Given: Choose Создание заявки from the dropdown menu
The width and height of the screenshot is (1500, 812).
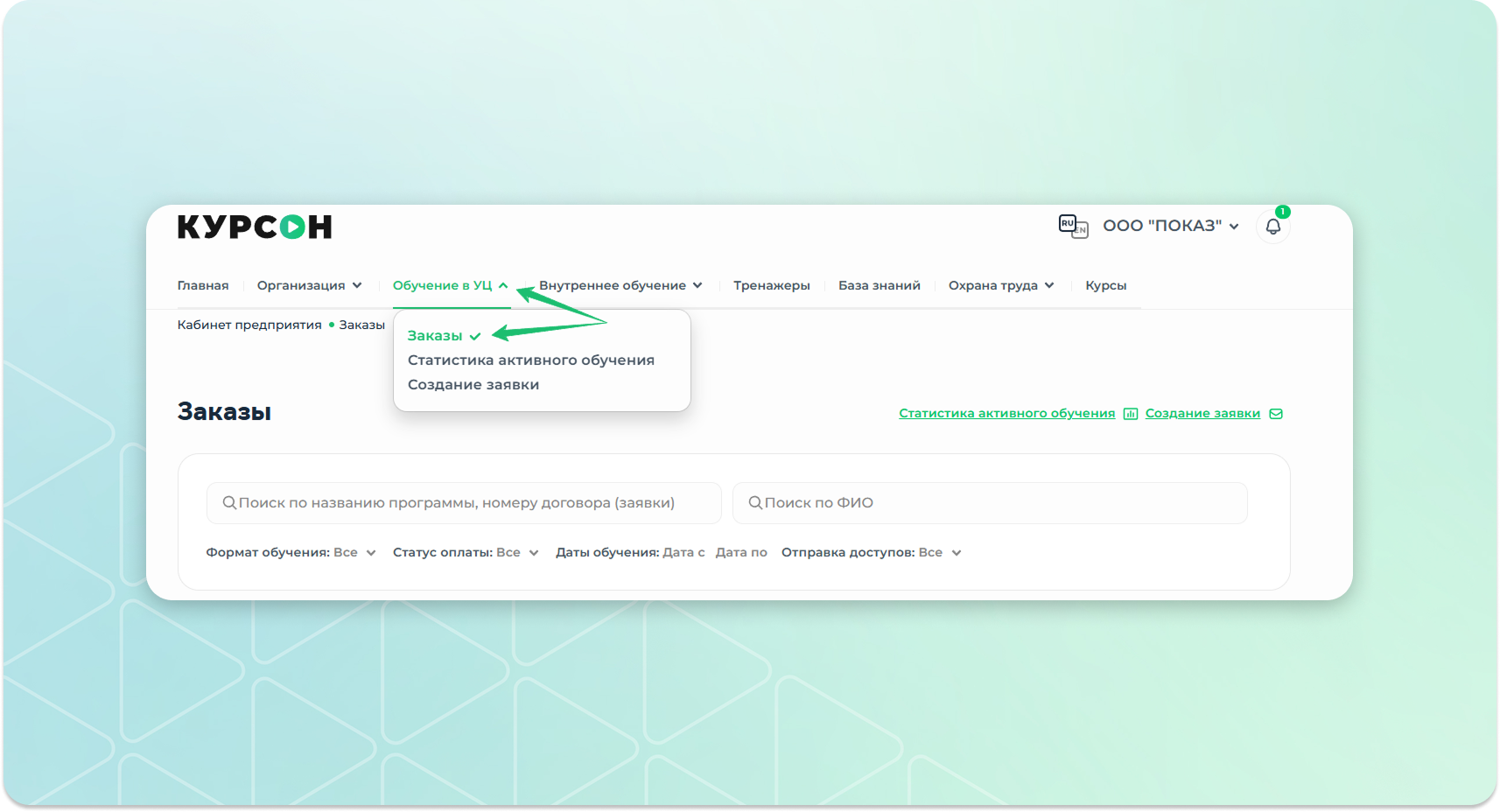Looking at the screenshot, I should pyautogui.click(x=473, y=385).
